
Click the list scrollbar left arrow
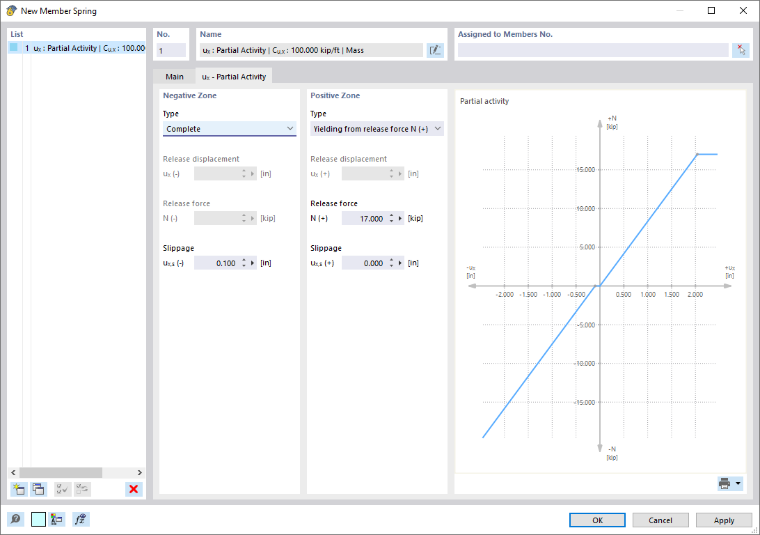click(x=14, y=472)
